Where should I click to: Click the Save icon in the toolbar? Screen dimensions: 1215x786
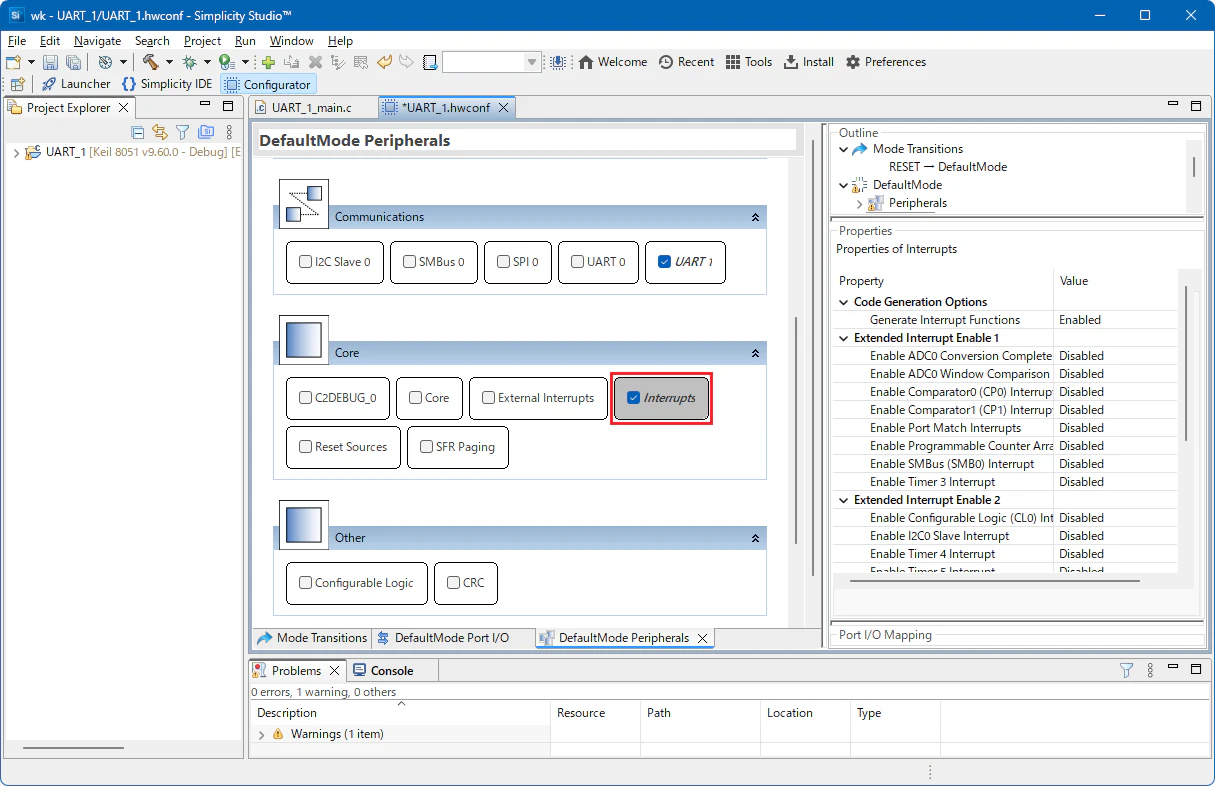[x=49, y=62]
